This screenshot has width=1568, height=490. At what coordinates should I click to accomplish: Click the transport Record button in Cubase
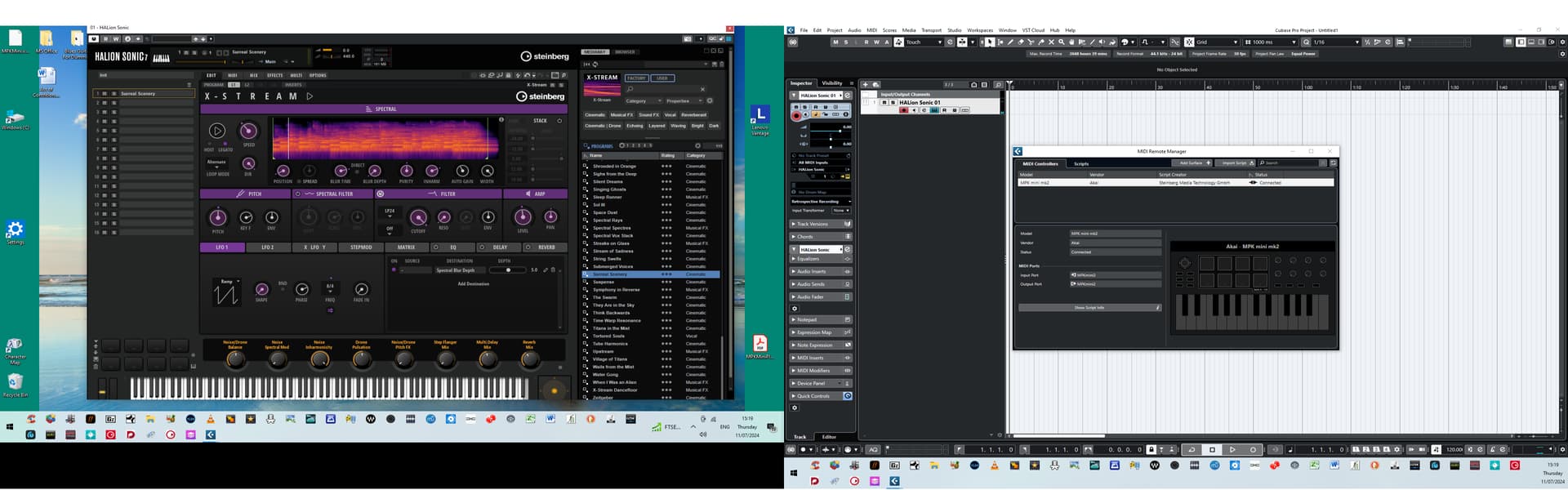[1253, 449]
